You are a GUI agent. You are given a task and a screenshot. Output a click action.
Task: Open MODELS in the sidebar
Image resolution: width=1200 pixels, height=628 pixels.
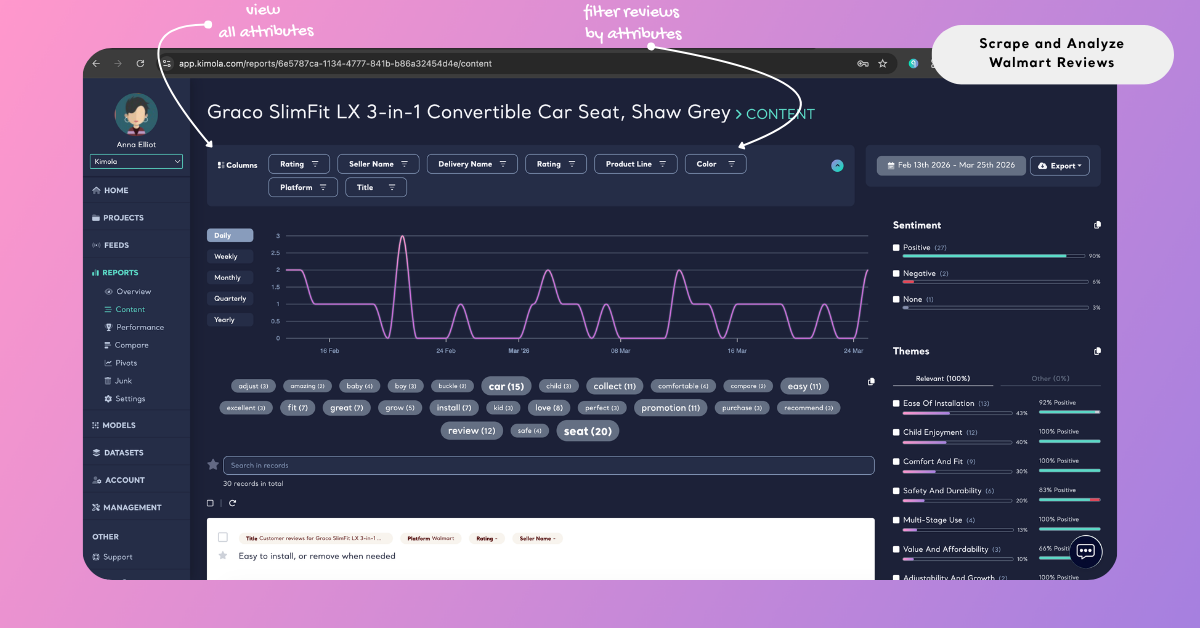113,425
